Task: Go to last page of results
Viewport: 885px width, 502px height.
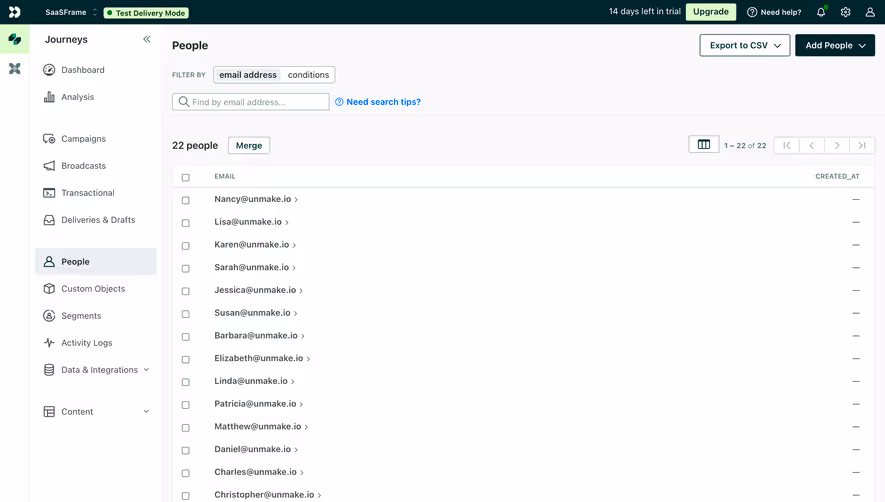Action: tap(862, 146)
